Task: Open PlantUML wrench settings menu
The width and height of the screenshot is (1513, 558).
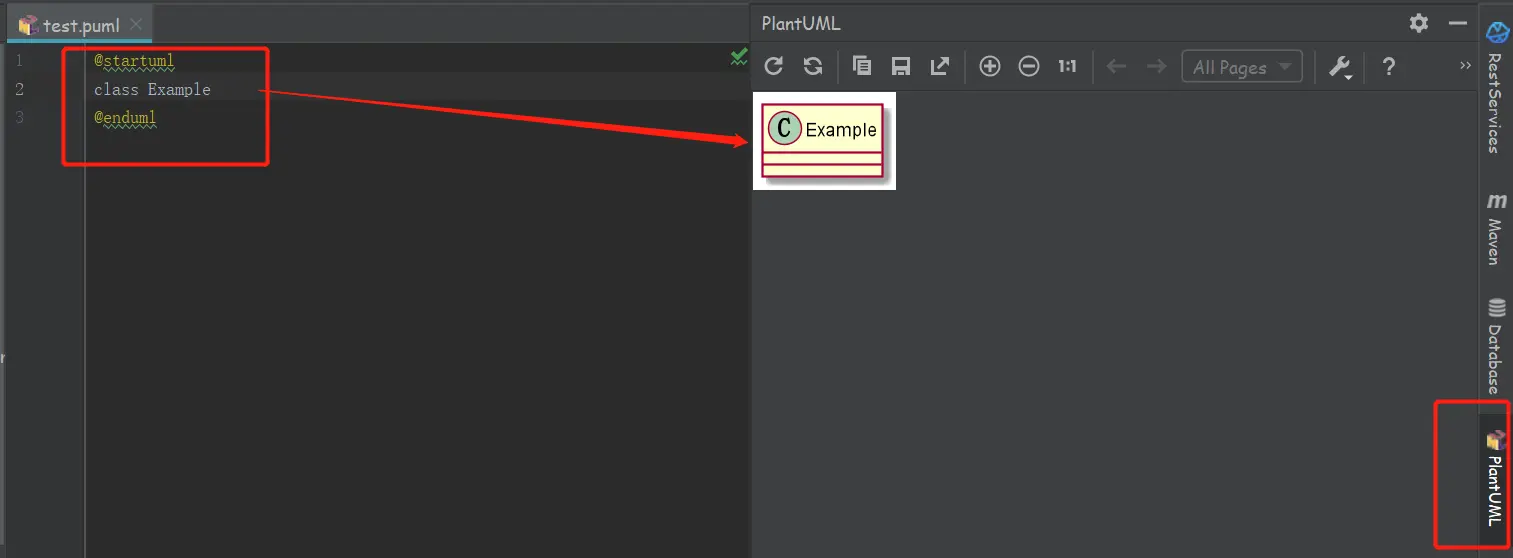Action: click(1340, 67)
